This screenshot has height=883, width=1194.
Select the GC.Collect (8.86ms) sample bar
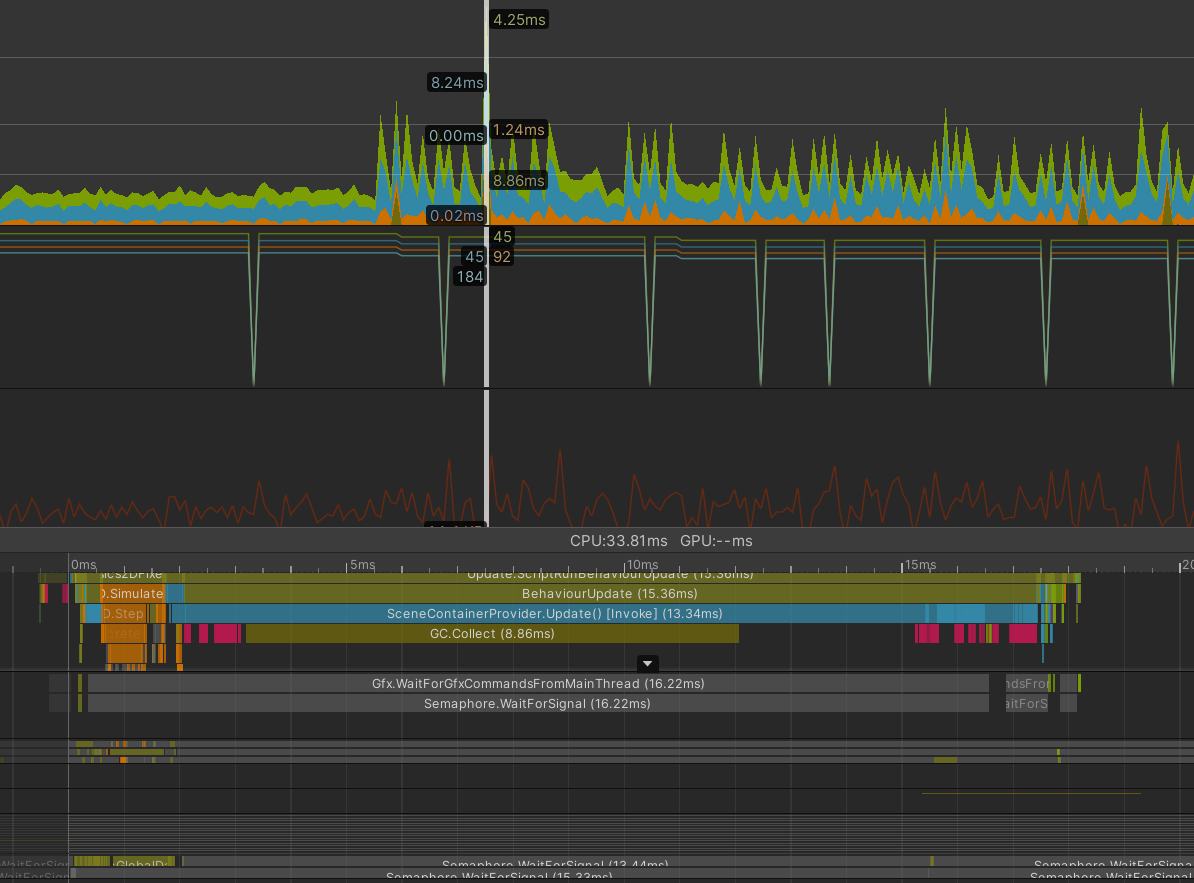click(492, 633)
